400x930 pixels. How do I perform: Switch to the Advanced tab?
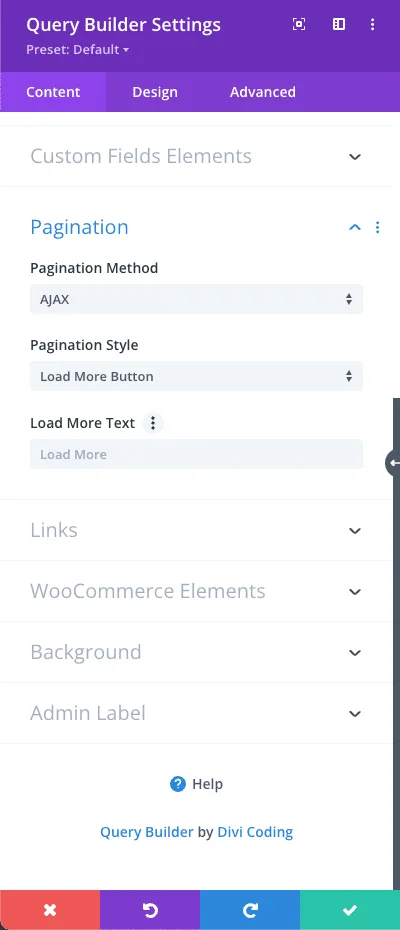coord(263,92)
